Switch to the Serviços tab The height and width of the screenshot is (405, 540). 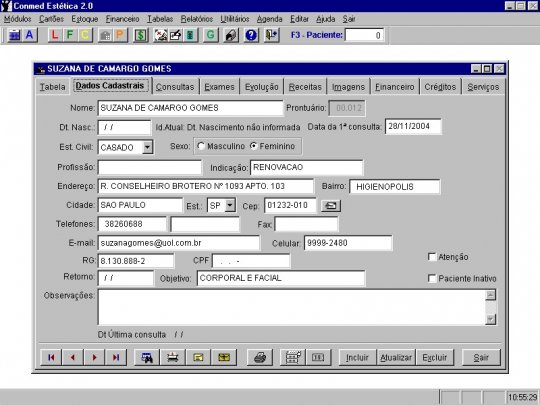(483, 87)
